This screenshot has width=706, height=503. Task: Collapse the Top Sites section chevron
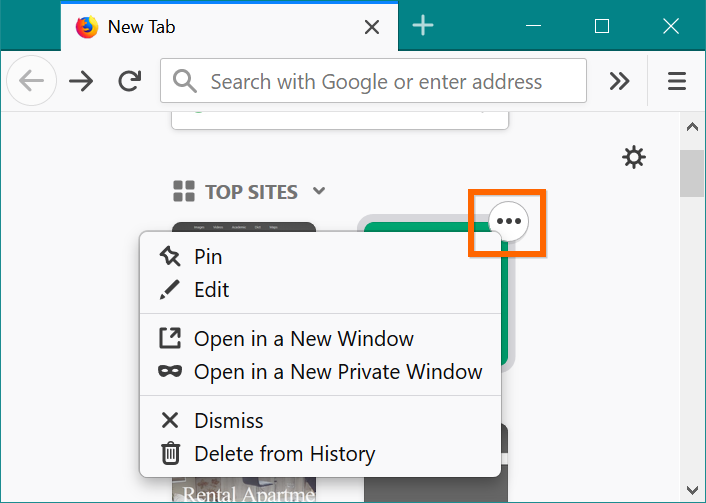[x=319, y=191]
